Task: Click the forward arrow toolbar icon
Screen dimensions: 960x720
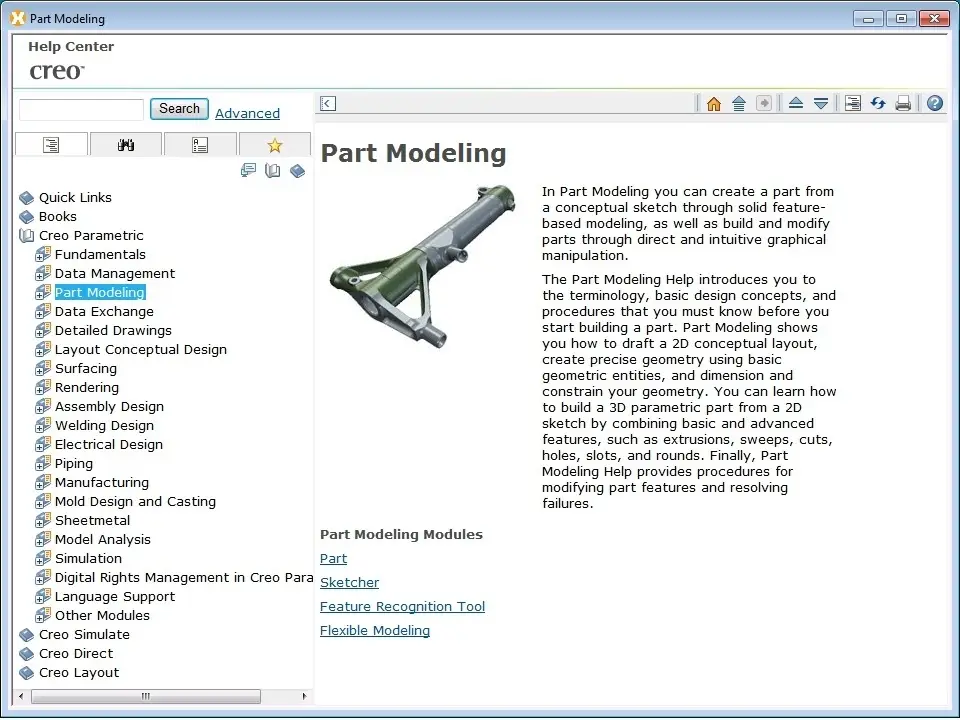Action: click(763, 103)
